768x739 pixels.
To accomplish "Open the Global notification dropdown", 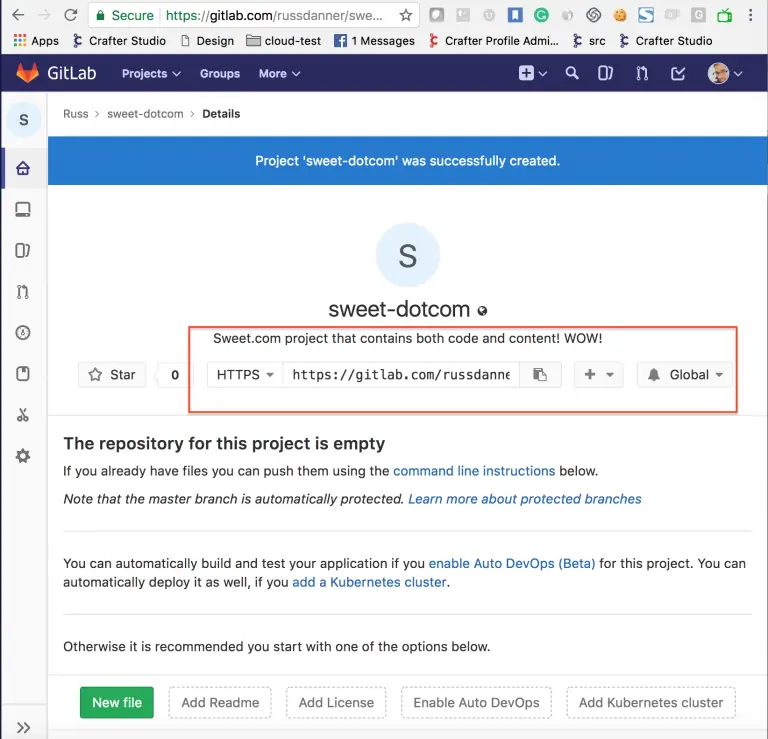I will pyautogui.click(x=685, y=374).
